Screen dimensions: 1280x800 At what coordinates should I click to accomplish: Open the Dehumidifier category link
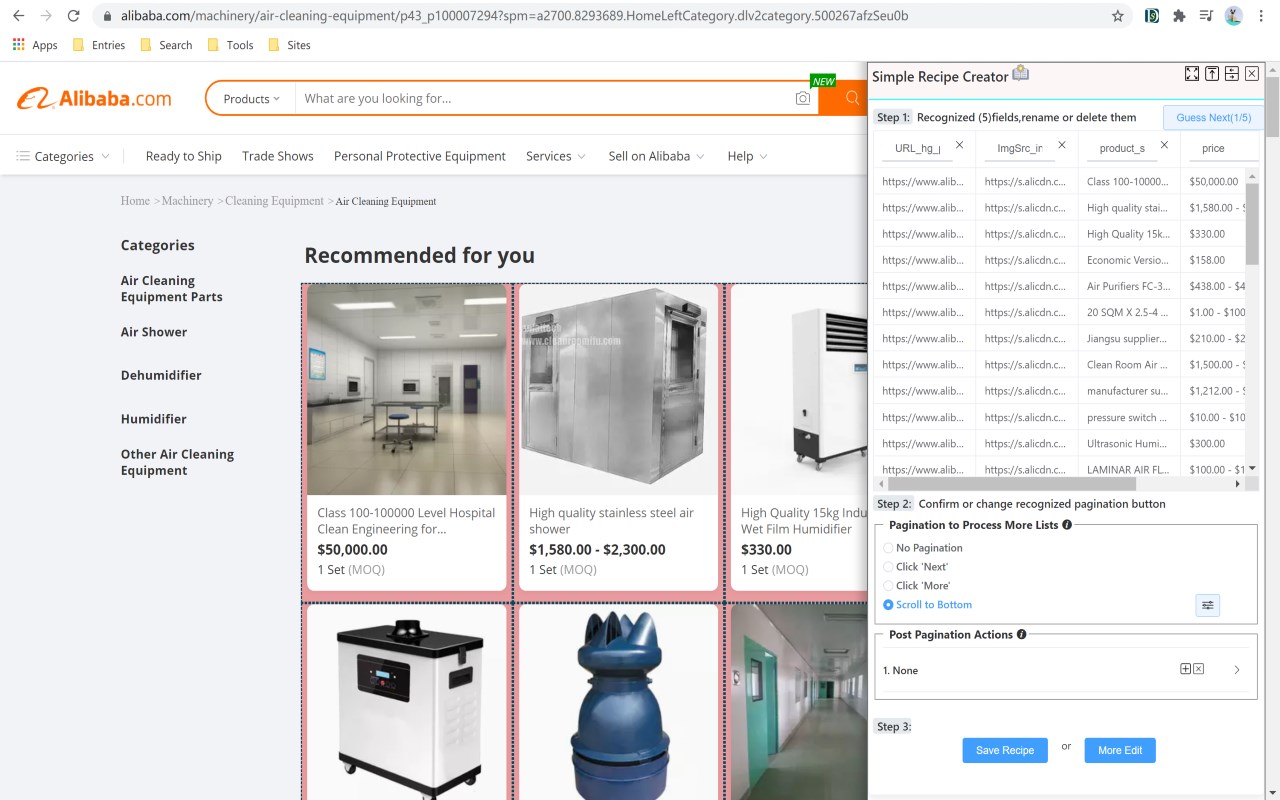[161, 375]
